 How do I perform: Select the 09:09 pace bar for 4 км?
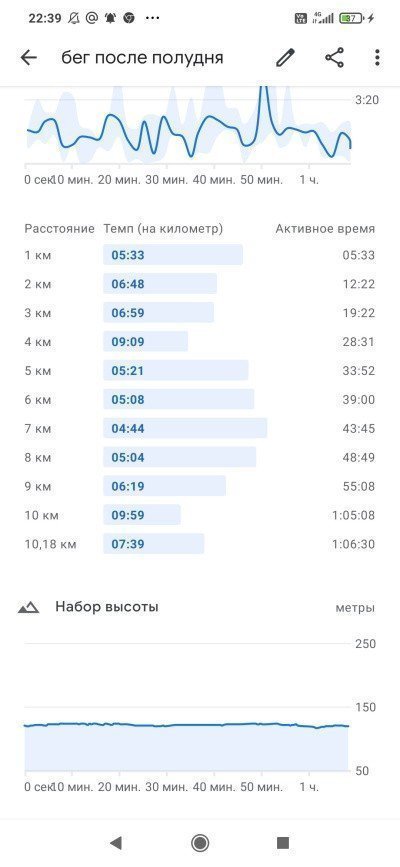point(146,342)
